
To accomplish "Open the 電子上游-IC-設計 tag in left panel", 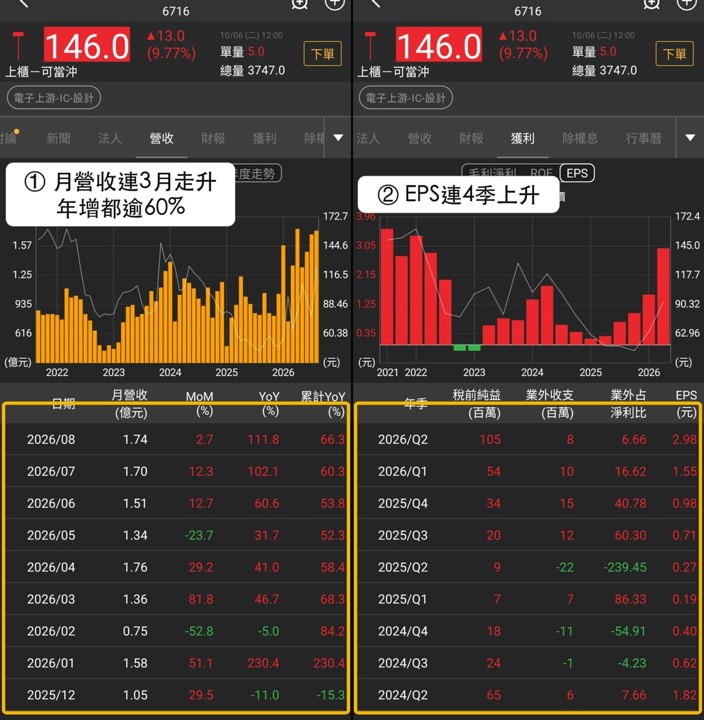I will 54,98.
